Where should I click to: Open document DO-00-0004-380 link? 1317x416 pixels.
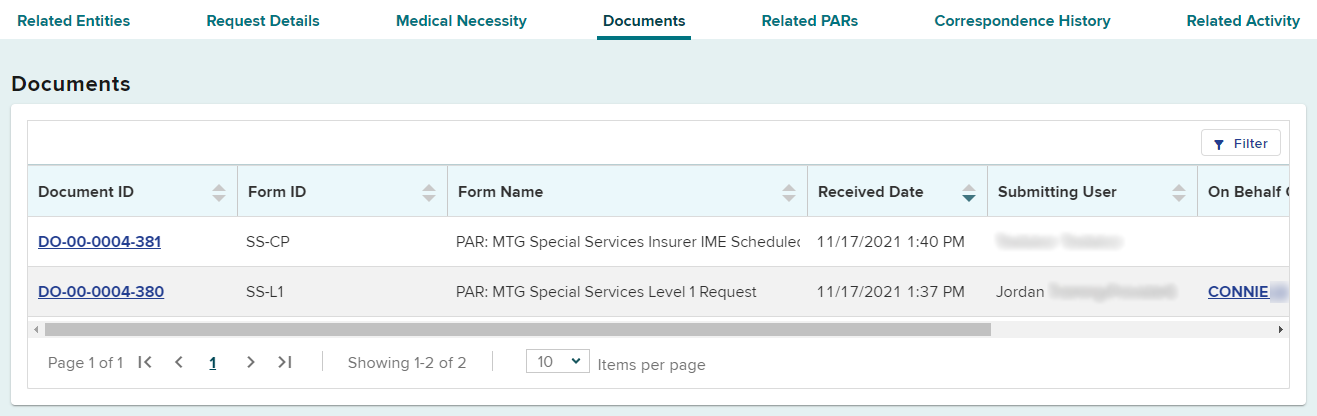pyautogui.click(x=101, y=292)
